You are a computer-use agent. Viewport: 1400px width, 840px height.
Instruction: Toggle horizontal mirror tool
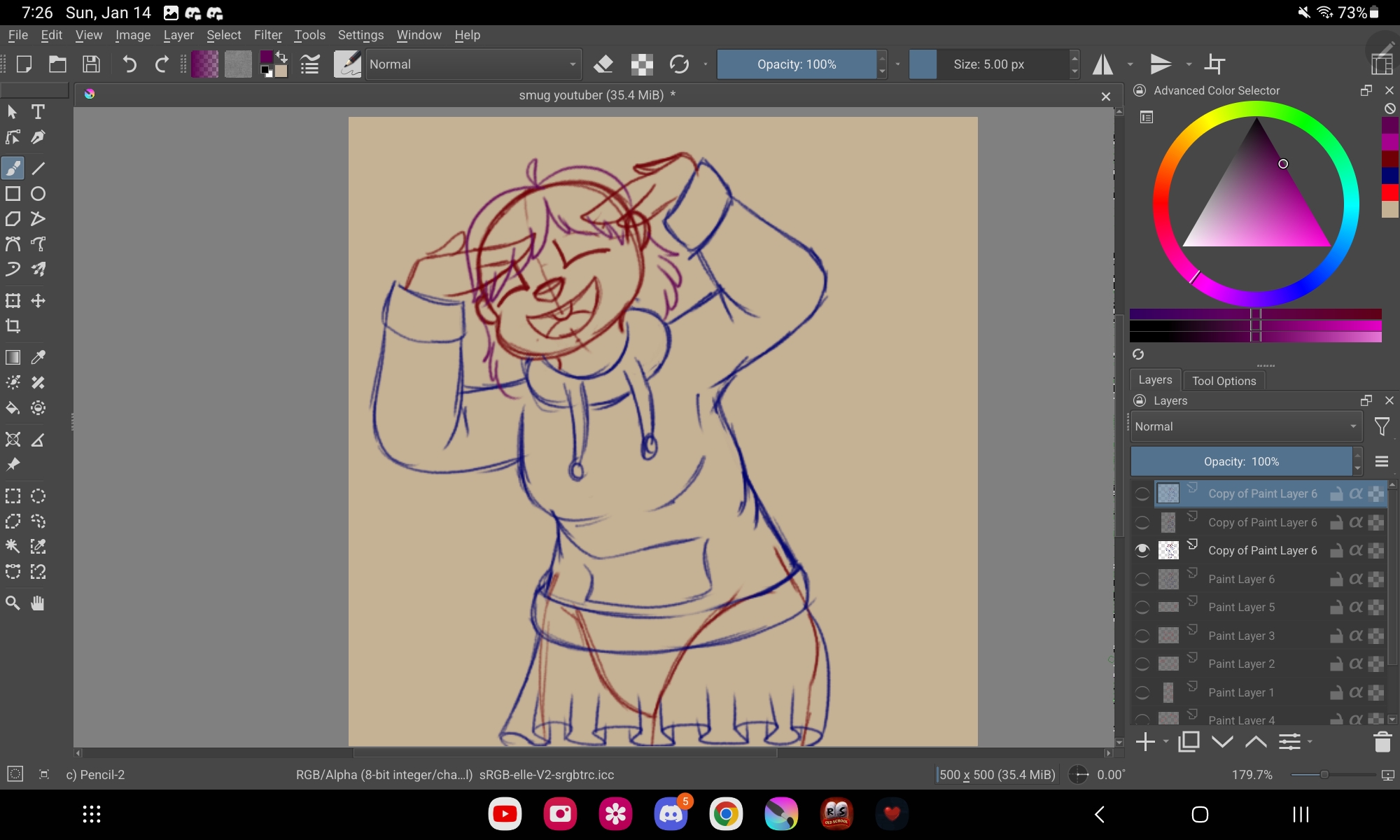1103,64
